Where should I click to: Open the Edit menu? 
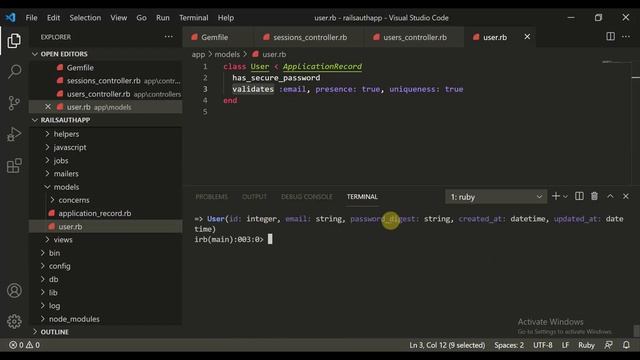click(53, 18)
